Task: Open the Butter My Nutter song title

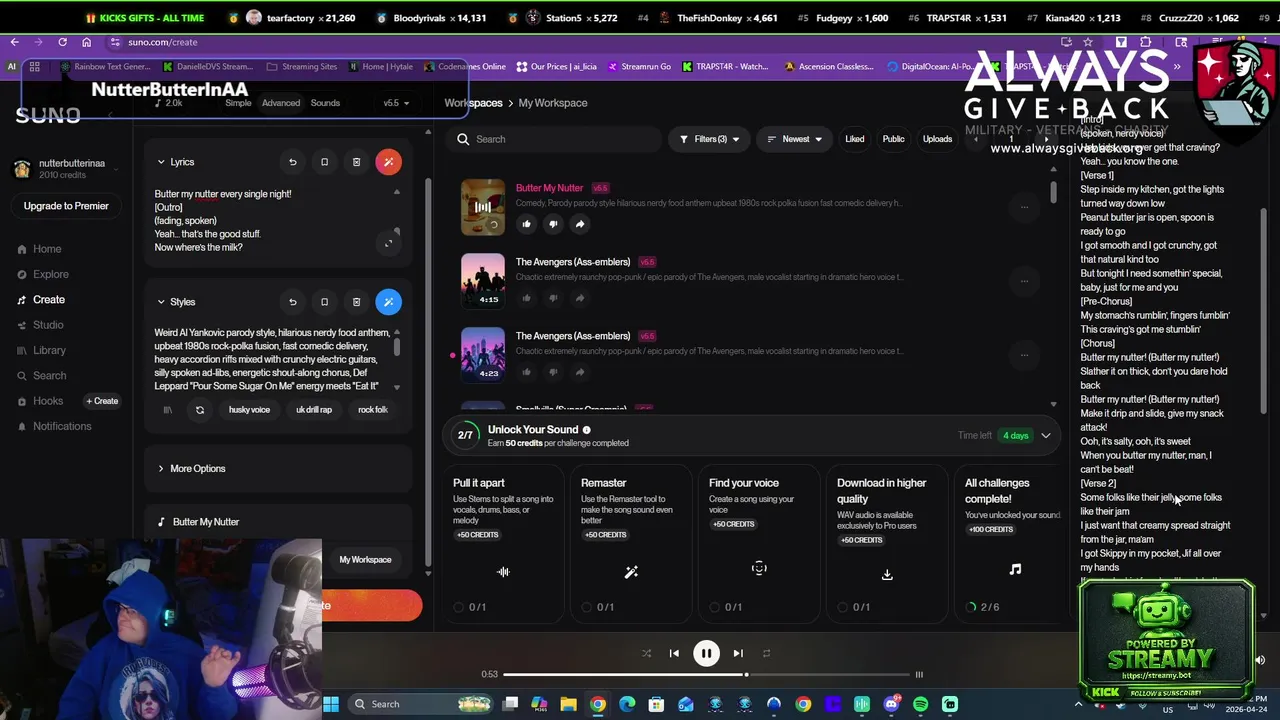Action: pos(549,188)
